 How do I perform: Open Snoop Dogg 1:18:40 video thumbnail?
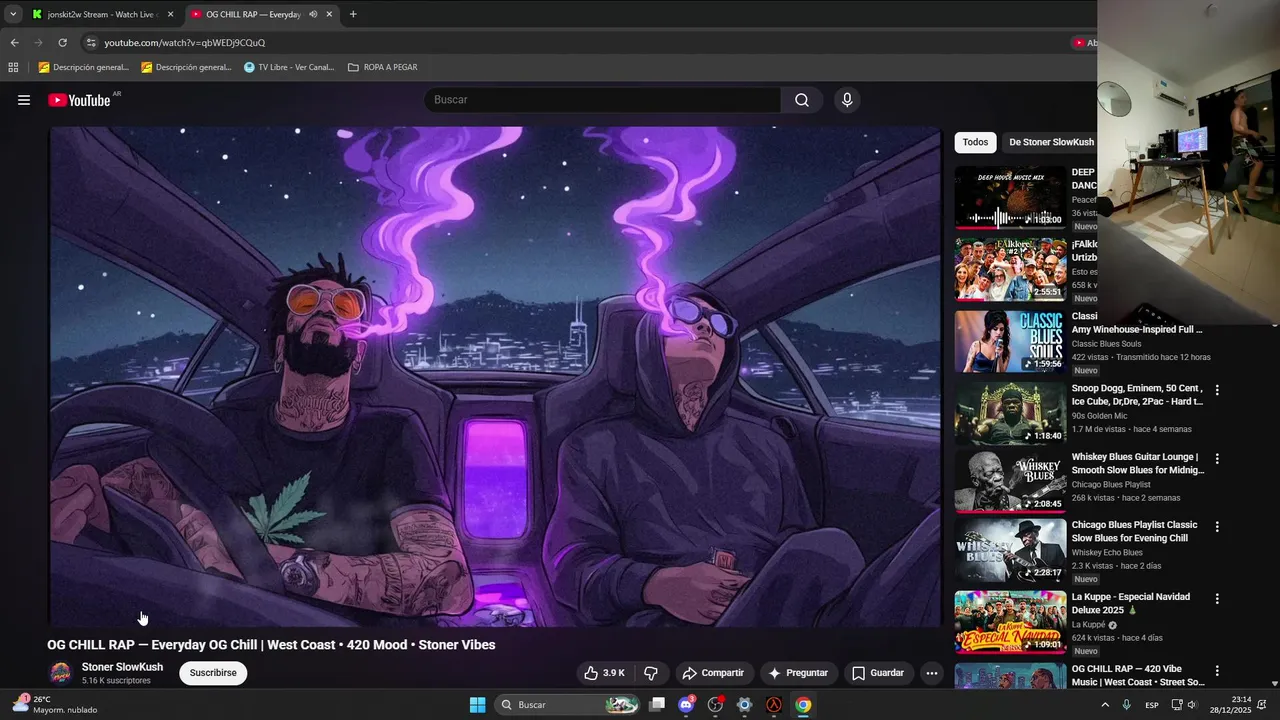(1010, 413)
